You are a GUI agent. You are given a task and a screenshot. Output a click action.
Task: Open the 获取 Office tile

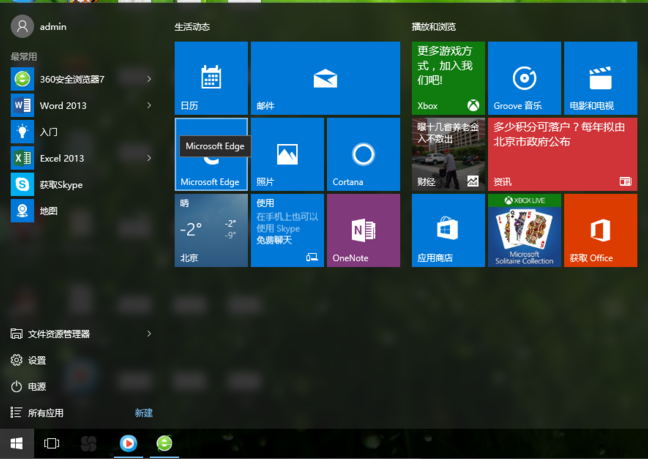tap(600, 231)
